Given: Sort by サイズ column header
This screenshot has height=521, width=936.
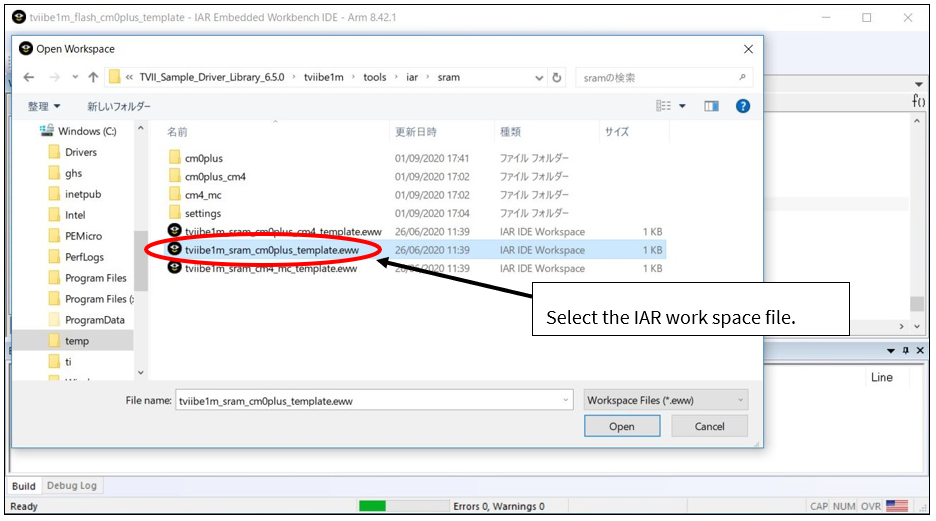Looking at the screenshot, I should click(x=617, y=132).
